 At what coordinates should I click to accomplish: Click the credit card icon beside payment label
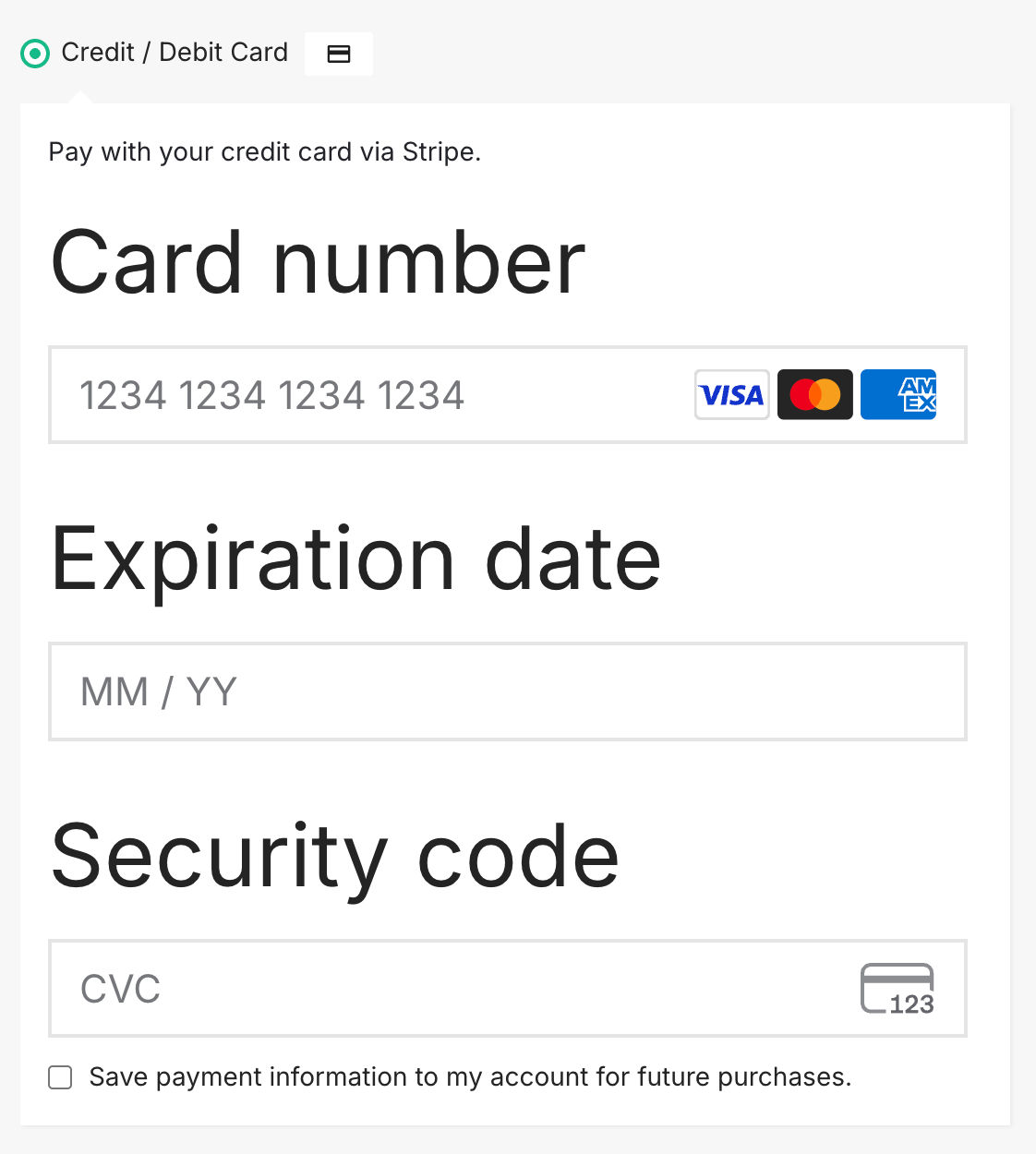click(339, 54)
